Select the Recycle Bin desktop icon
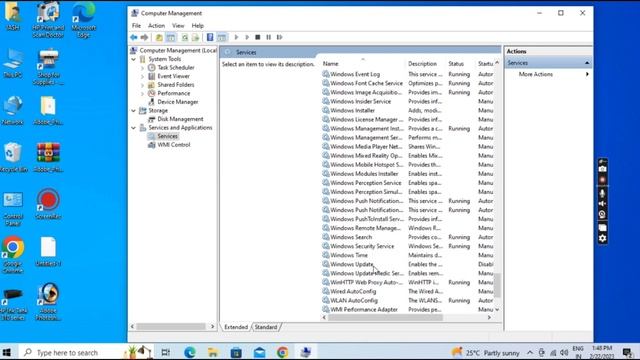The height and width of the screenshot is (360, 640). pos(13,157)
